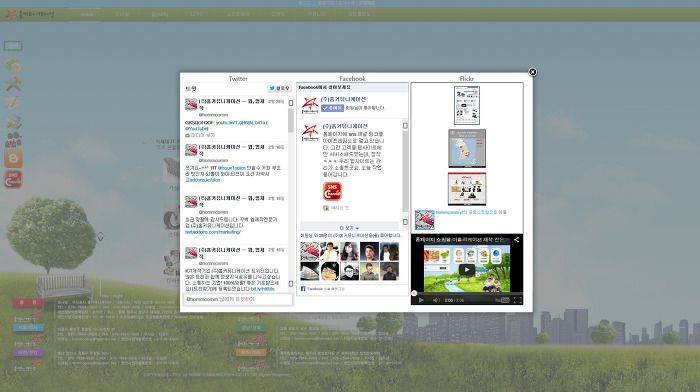Open the Flickr flyer document thumbnail
The image size is (700, 392).
point(467,105)
